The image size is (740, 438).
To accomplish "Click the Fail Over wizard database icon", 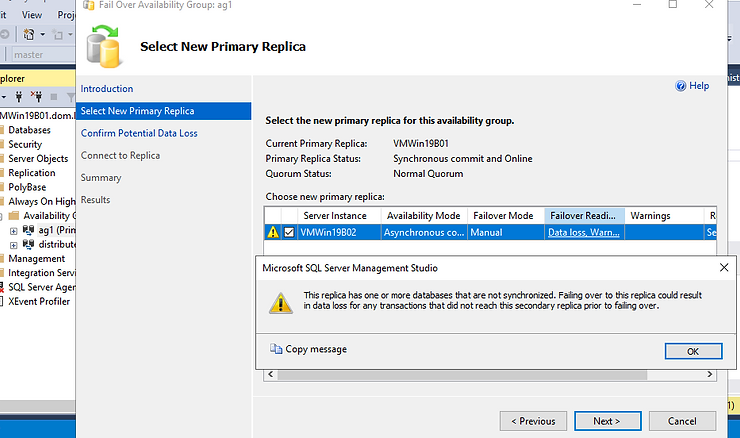I will pyautogui.click(x=103, y=47).
